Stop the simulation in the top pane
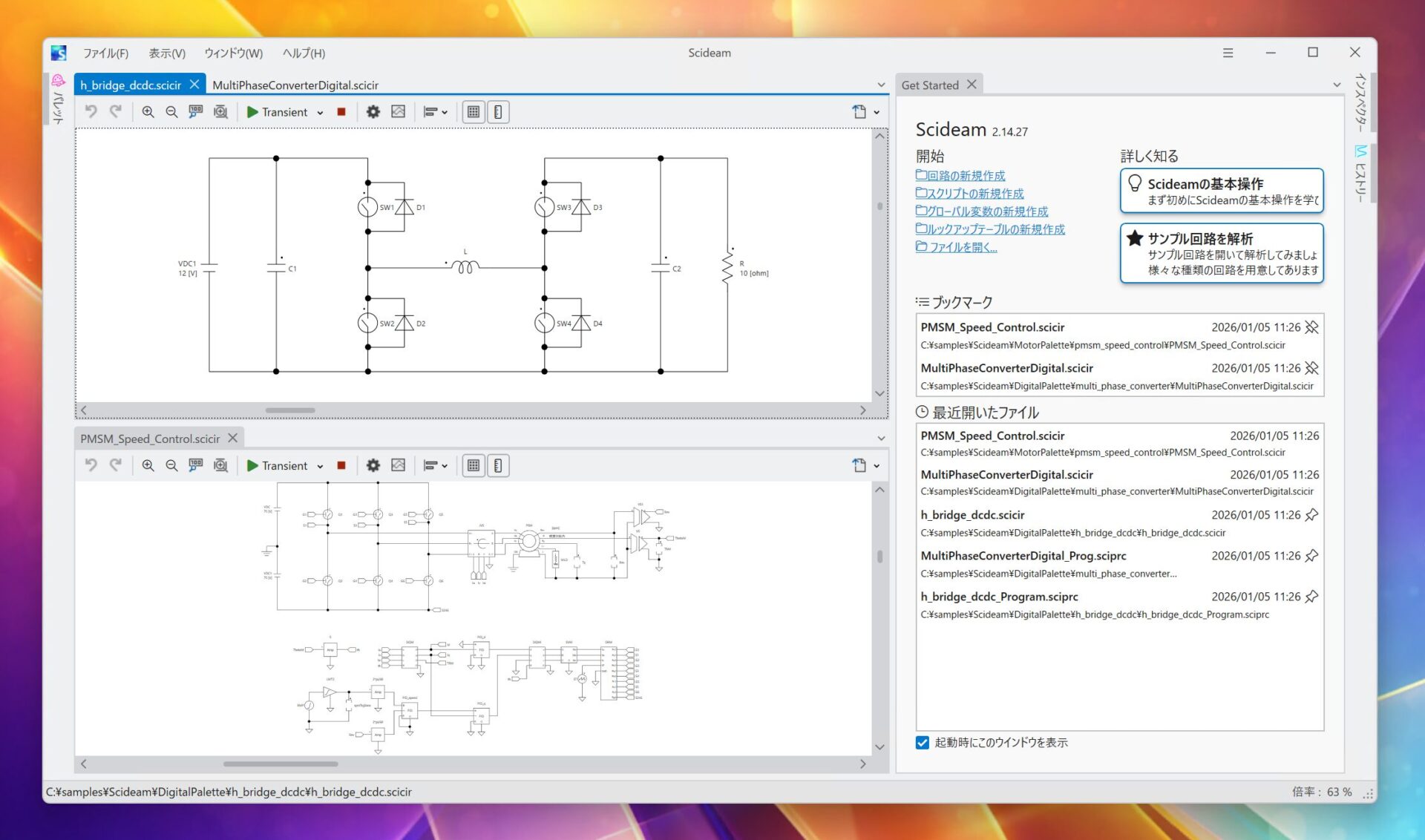Viewport: 1425px width, 840px height. click(x=341, y=112)
